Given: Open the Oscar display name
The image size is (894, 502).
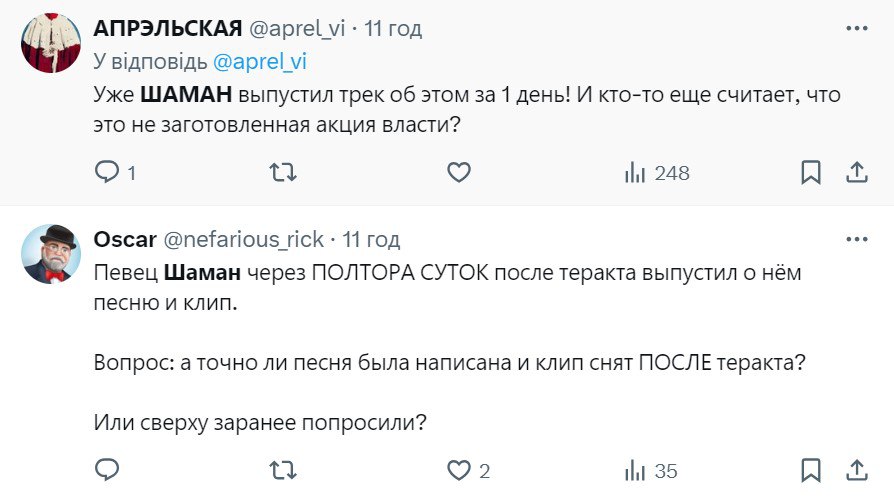Looking at the screenshot, I should tap(122, 239).
